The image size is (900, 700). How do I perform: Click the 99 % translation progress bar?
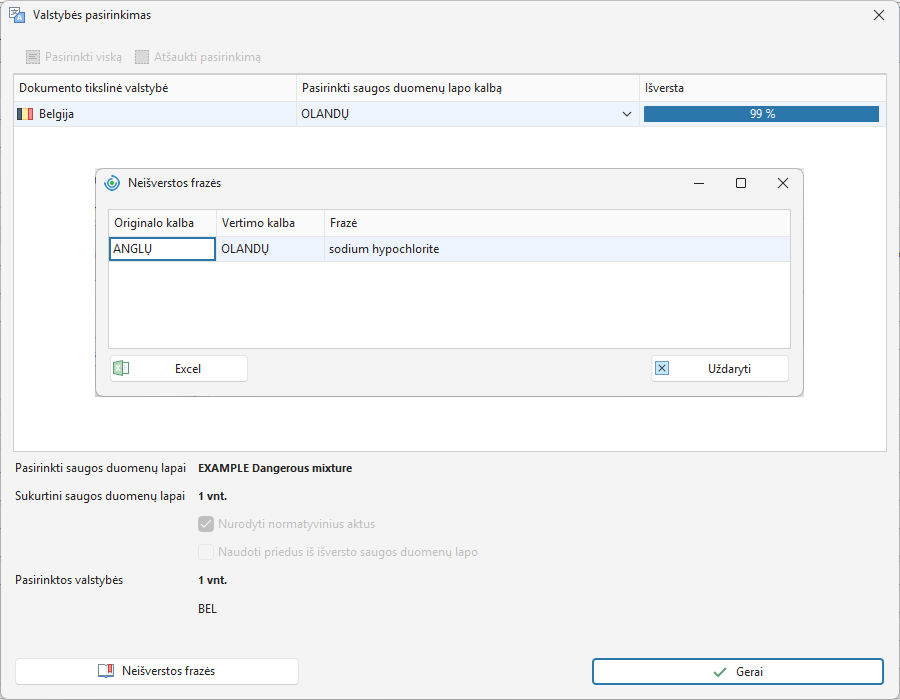click(761, 114)
